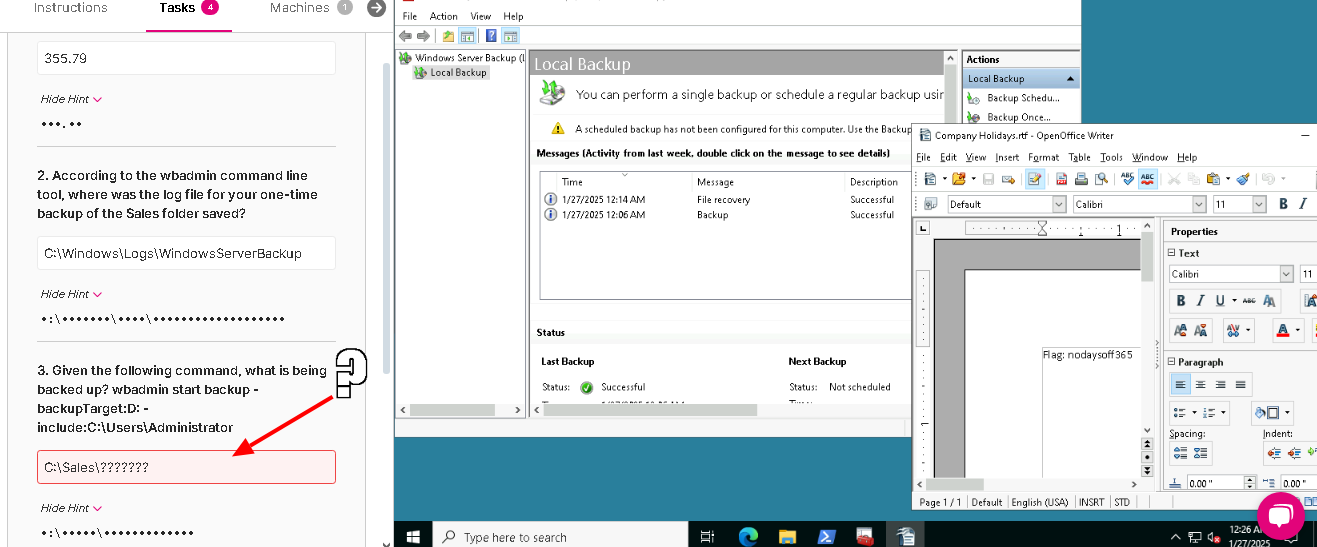Toggle AutoSpellcheck in Writer toolbar

click(1147, 179)
